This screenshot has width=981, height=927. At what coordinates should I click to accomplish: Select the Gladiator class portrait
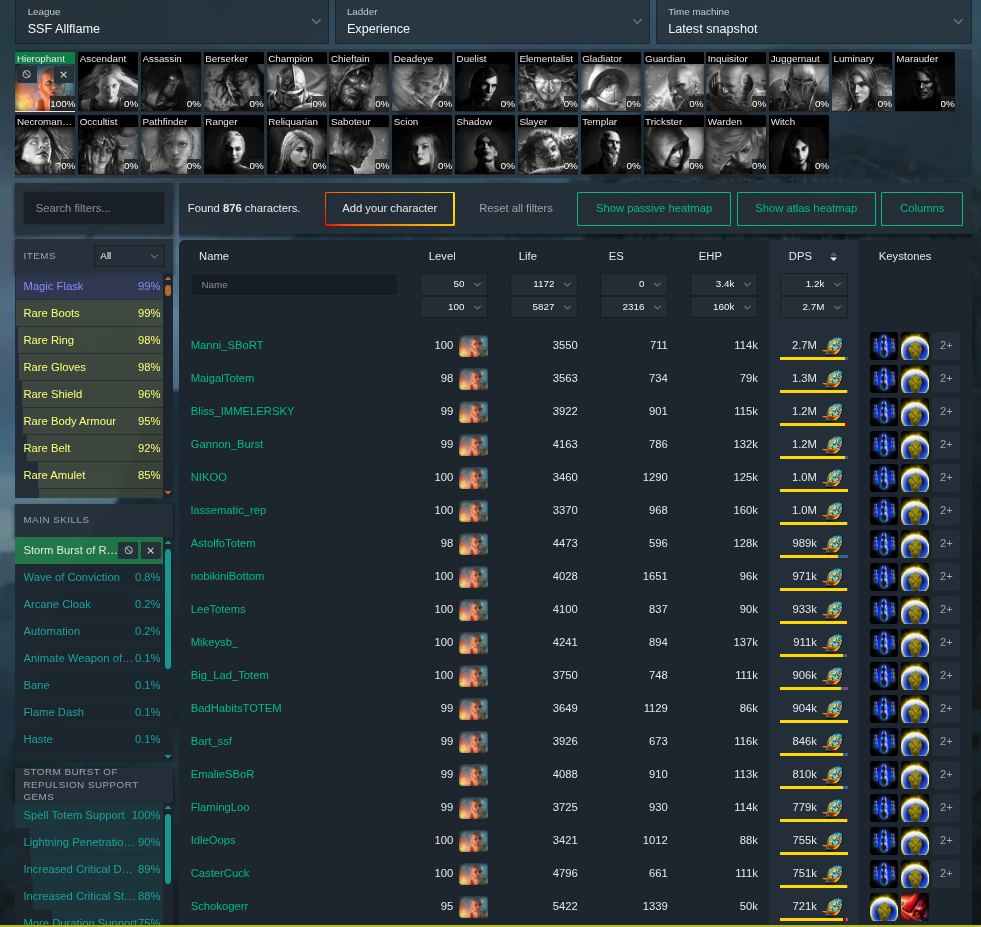pyautogui.click(x=611, y=81)
